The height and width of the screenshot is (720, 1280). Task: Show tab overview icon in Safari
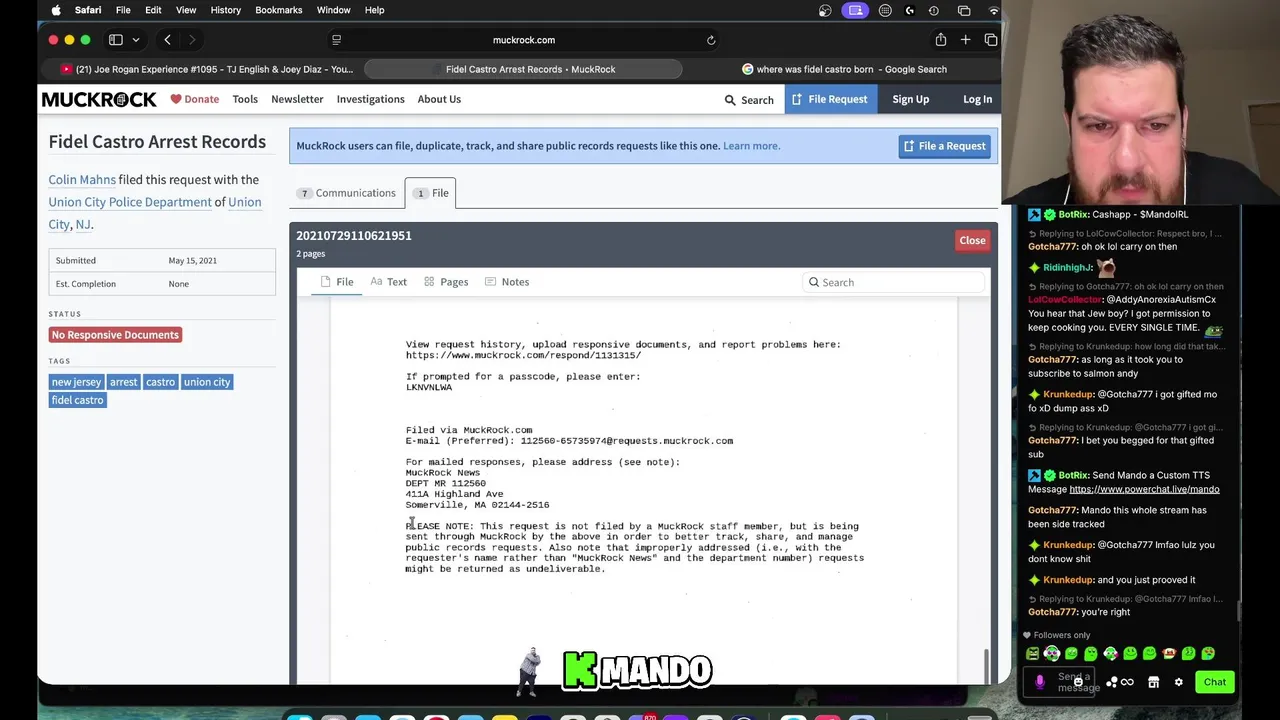(990, 40)
